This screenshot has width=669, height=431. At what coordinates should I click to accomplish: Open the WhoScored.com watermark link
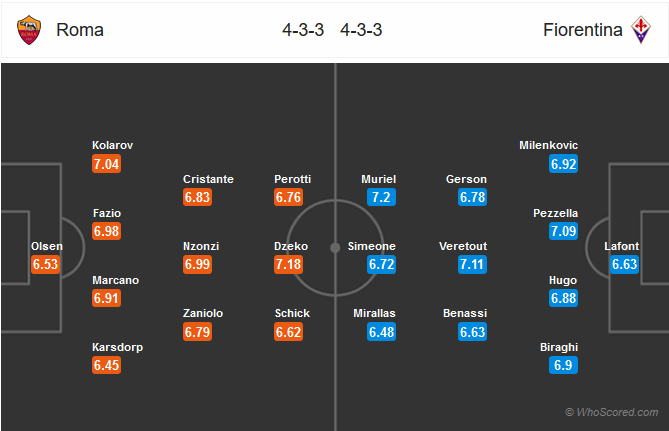click(611, 412)
